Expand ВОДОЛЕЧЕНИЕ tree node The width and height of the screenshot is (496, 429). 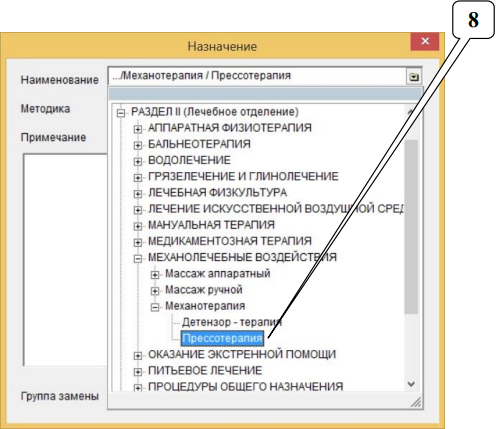click(x=137, y=162)
